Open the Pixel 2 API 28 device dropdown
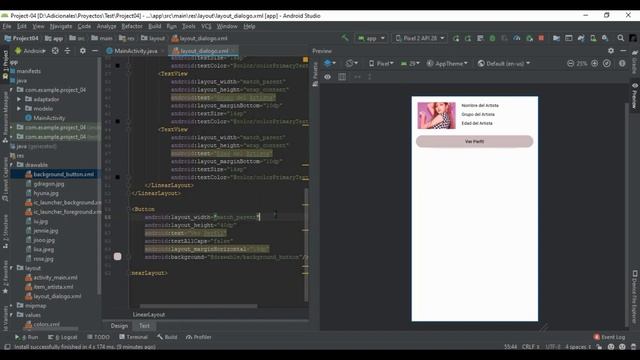Viewport: 640px width, 360px height. tap(420, 38)
